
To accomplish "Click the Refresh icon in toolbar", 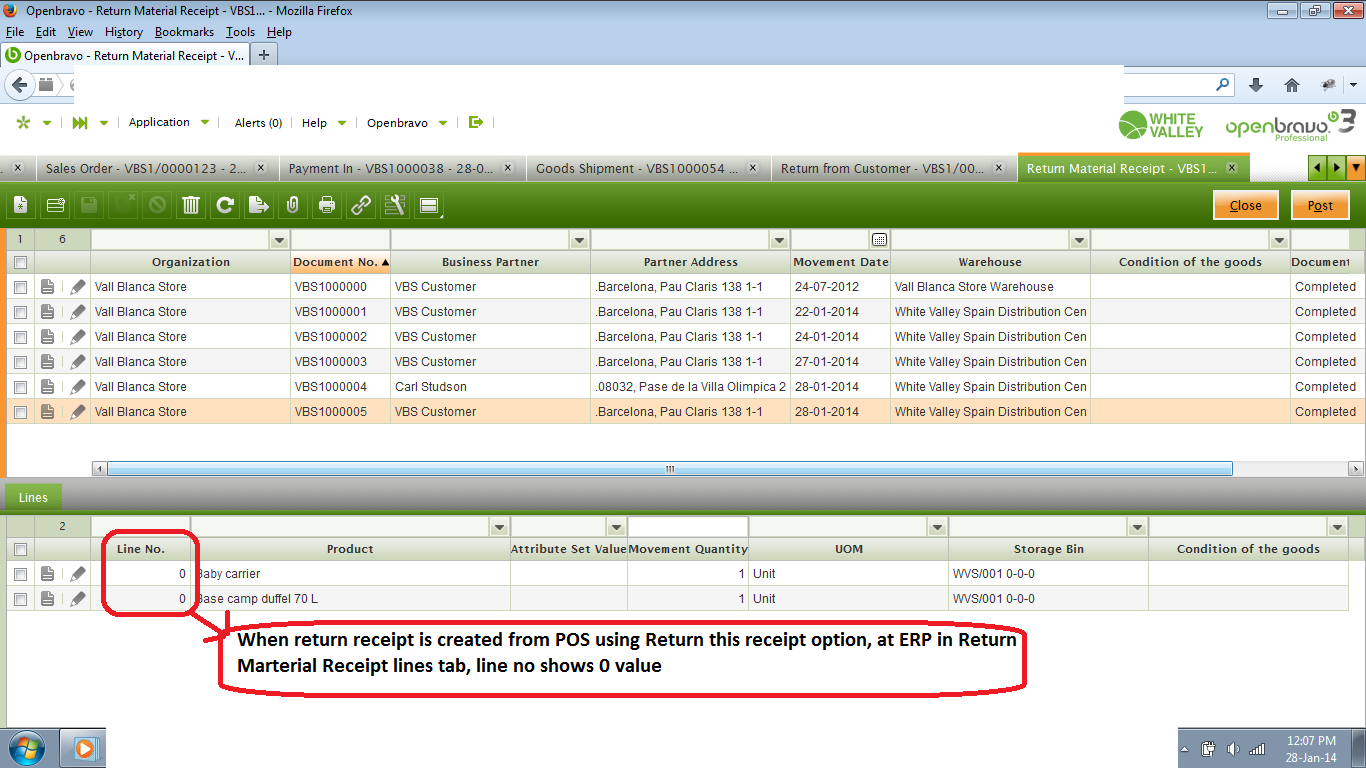I will [x=225, y=205].
